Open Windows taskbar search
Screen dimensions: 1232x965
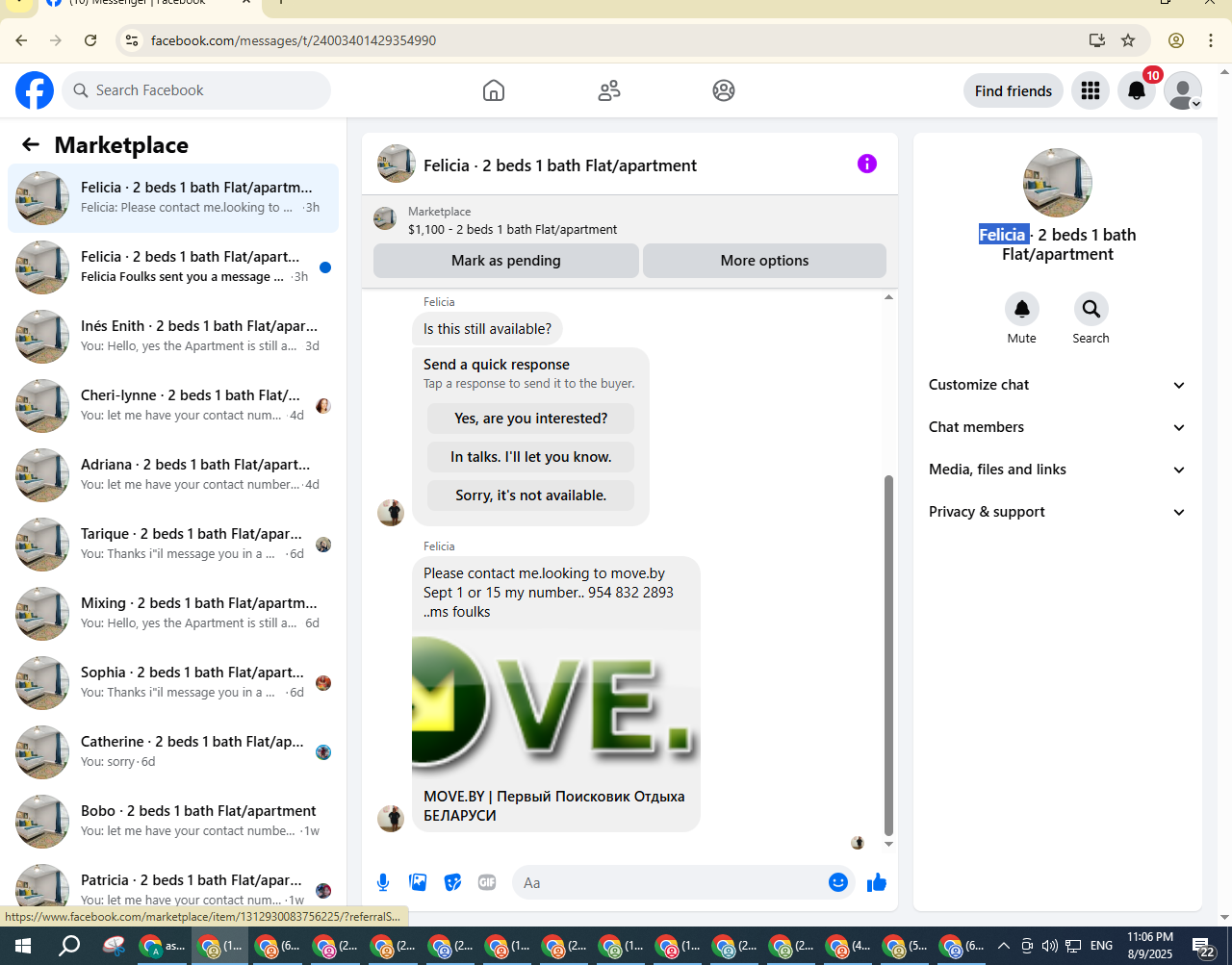[69, 946]
